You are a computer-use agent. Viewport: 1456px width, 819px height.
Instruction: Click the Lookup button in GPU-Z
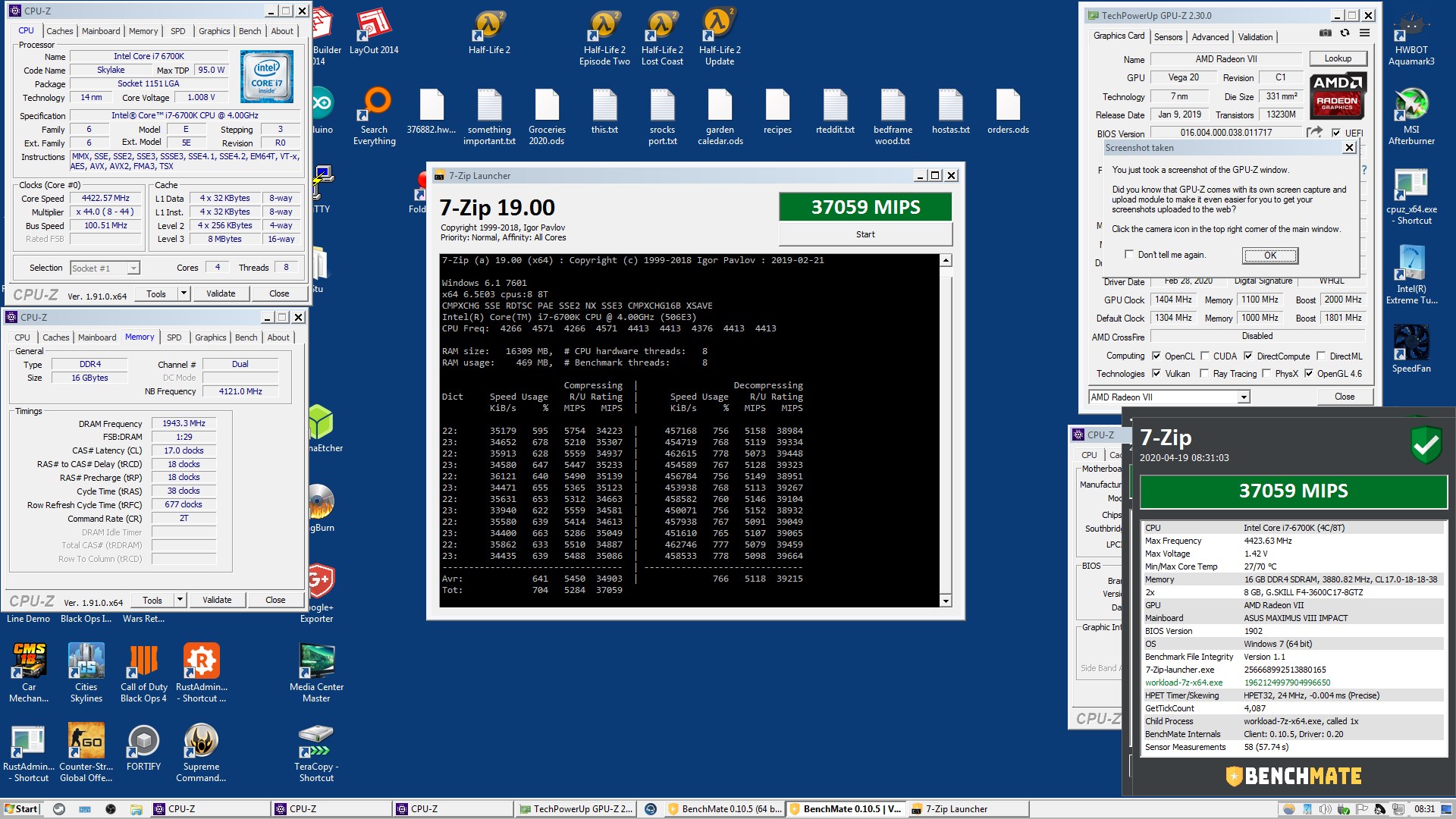tap(1338, 58)
